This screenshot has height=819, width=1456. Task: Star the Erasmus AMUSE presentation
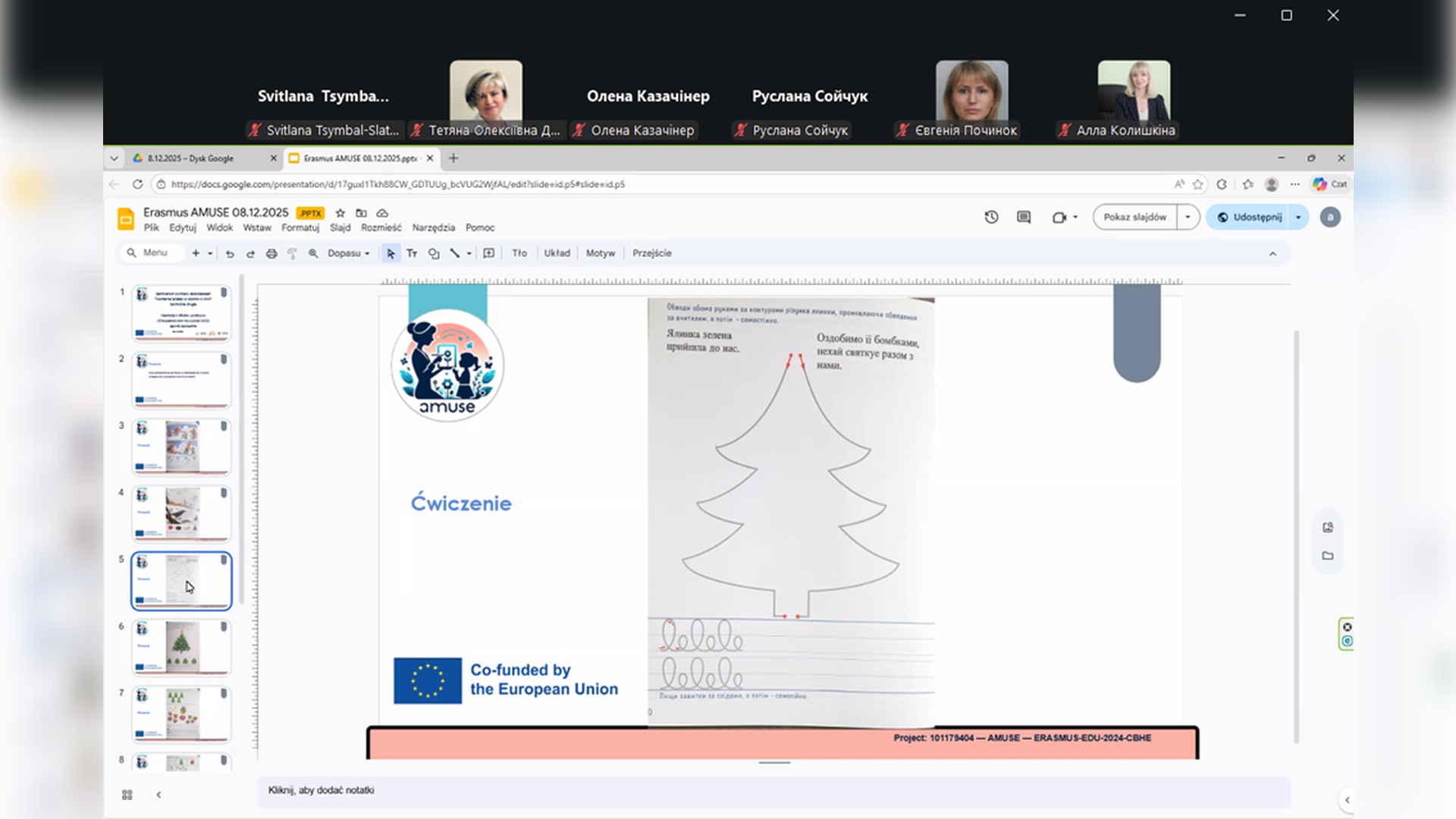click(340, 213)
